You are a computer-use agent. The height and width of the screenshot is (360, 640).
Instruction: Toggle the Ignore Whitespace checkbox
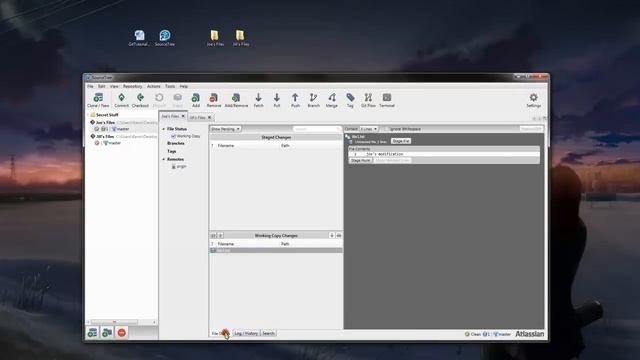pyautogui.click(x=386, y=129)
